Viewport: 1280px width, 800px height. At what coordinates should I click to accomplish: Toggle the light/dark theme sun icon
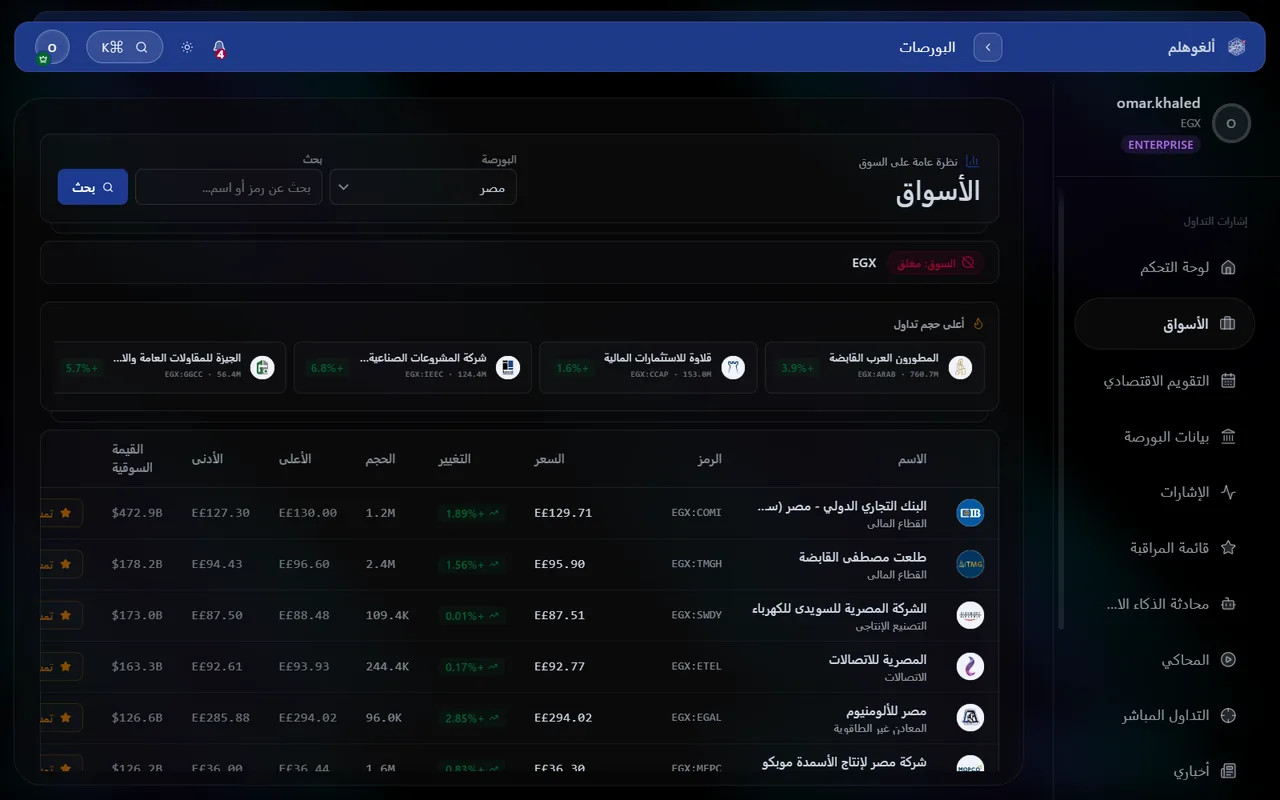coord(187,47)
